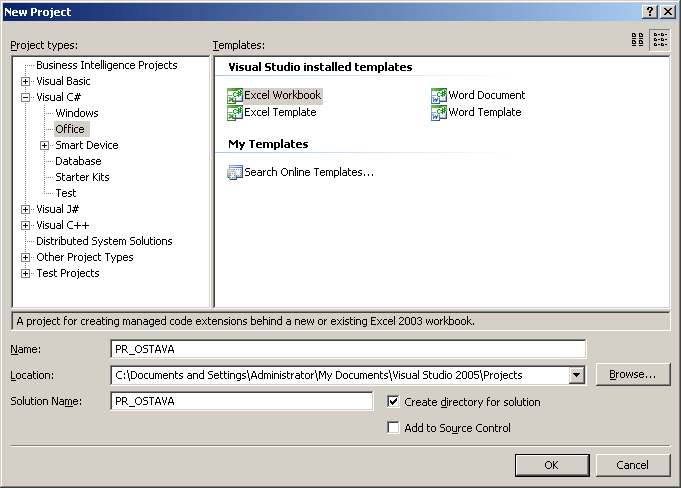Viewport: 681px width, 488px height.
Task: Select Distributed System Solutions type
Action: pyautogui.click(x=104, y=241)
